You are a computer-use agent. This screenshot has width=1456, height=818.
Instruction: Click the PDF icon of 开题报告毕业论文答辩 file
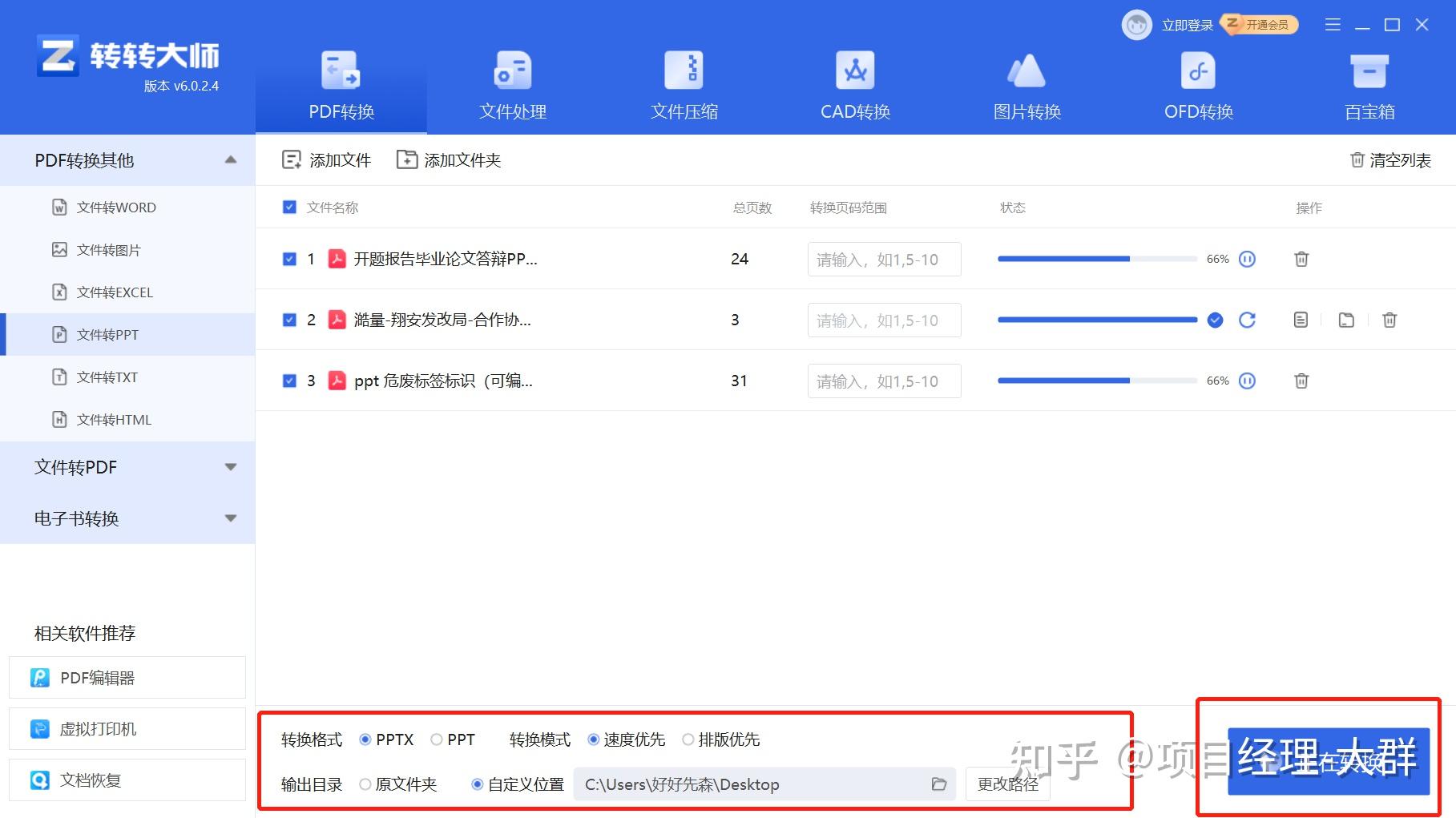tap(337, 259)
